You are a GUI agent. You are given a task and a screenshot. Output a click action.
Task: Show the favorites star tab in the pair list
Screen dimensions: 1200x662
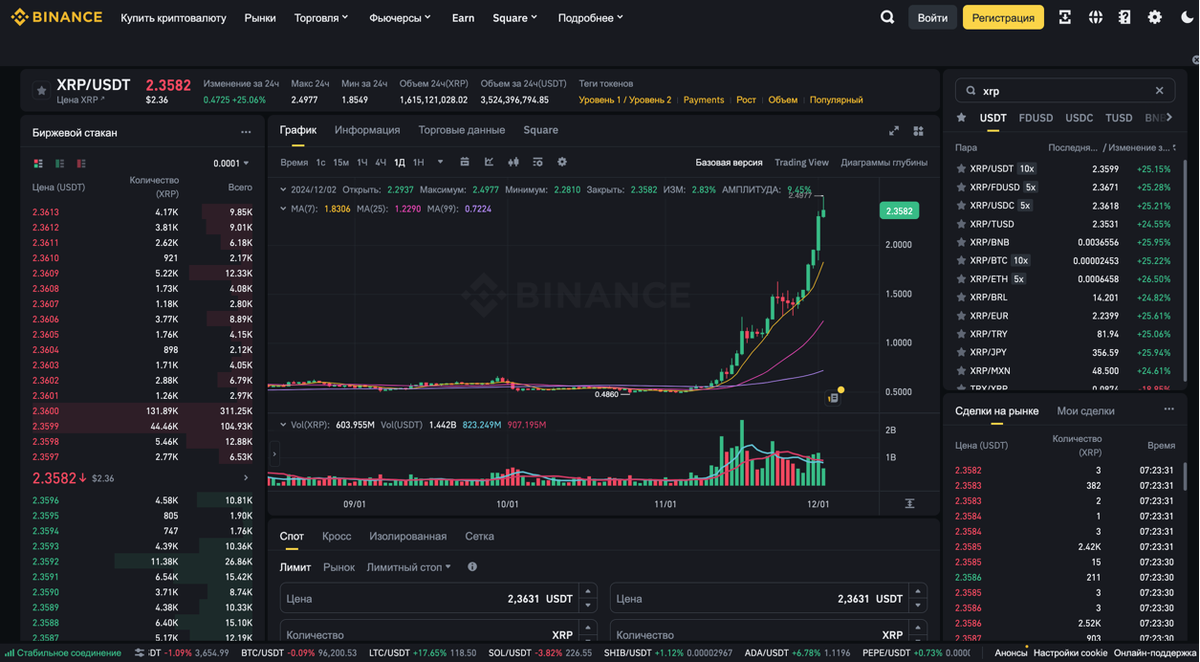tap(962, 118)
